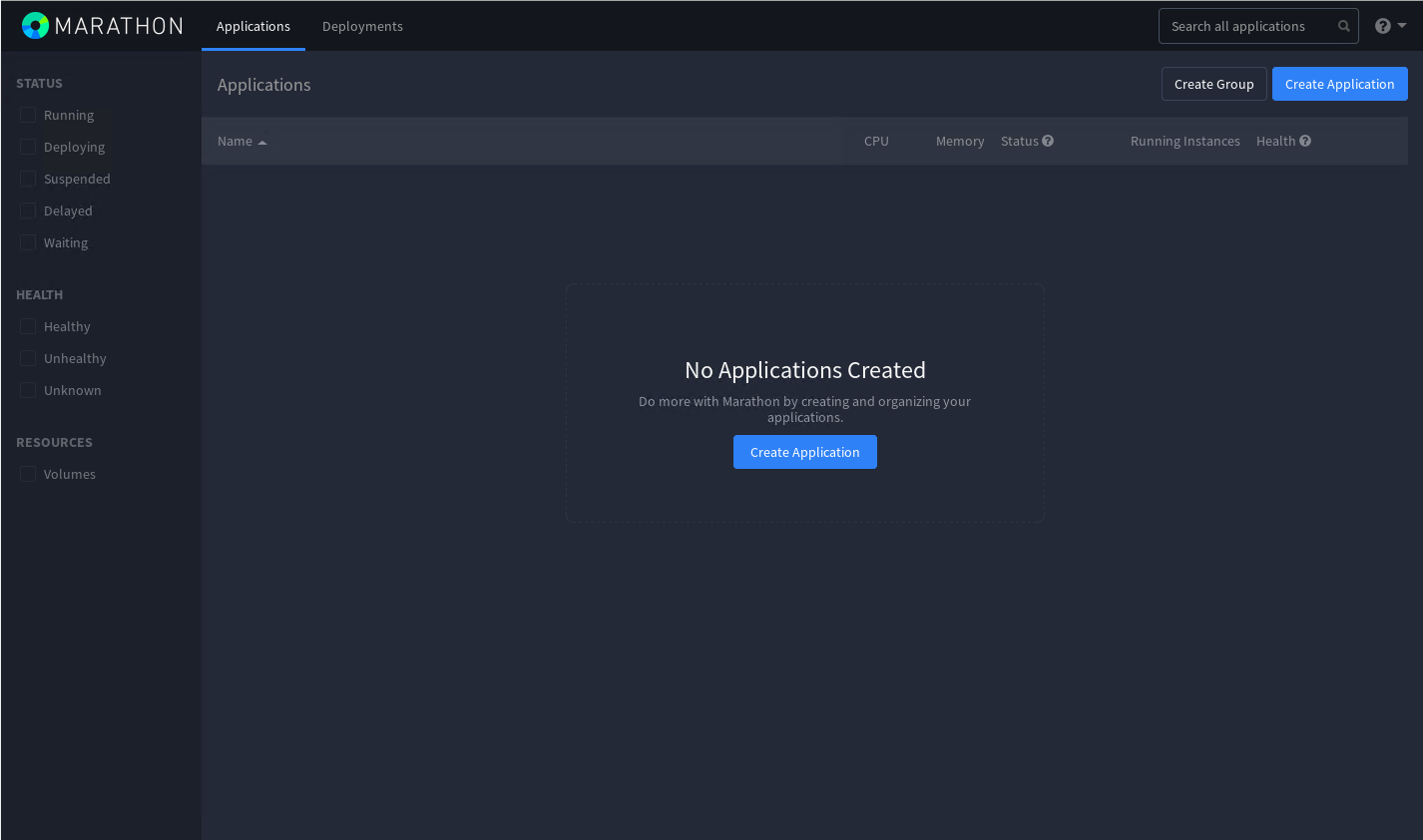Screen dimensions: 1423x840
Task: Click the Memory column header
Action: pos(960,141)
